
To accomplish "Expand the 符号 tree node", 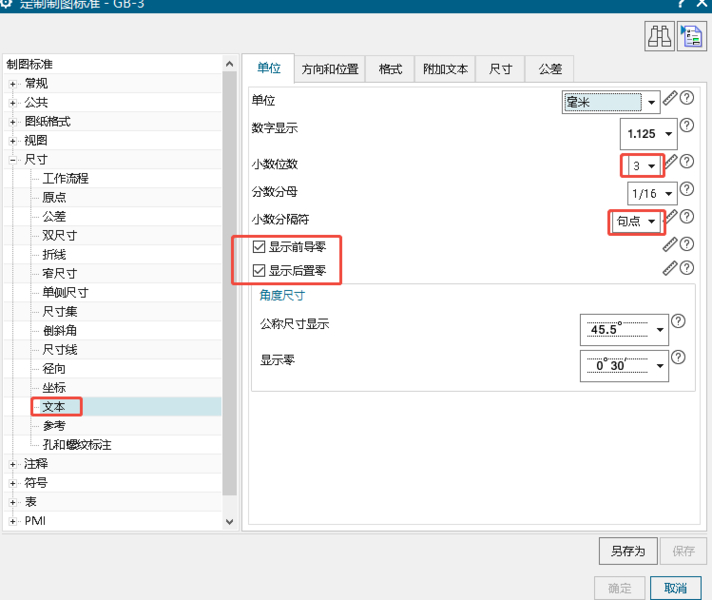I will click(13, 483).
